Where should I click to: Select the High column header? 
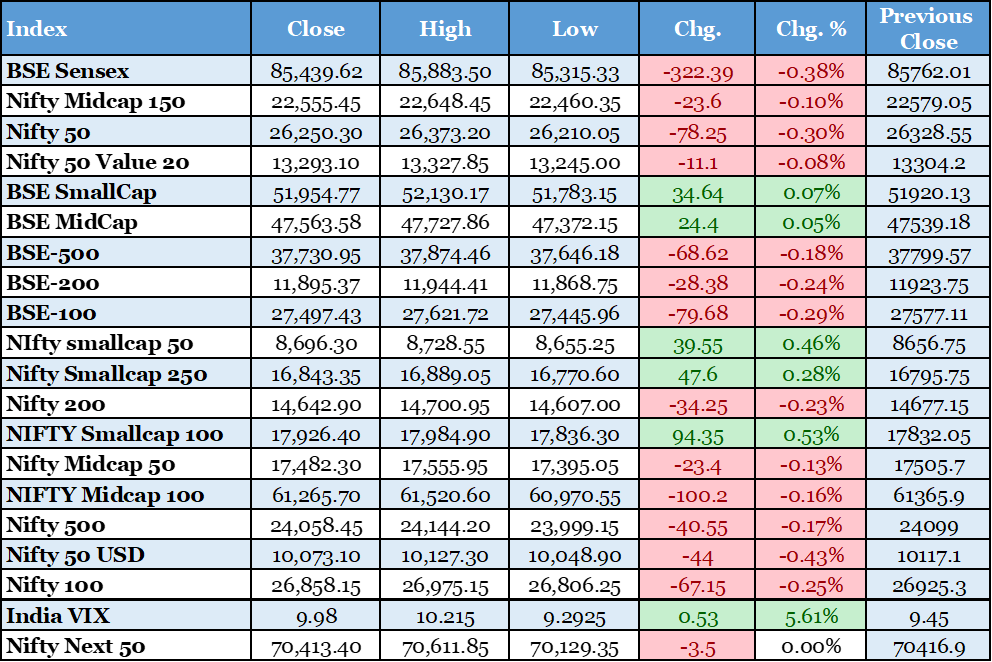point(445,29)
